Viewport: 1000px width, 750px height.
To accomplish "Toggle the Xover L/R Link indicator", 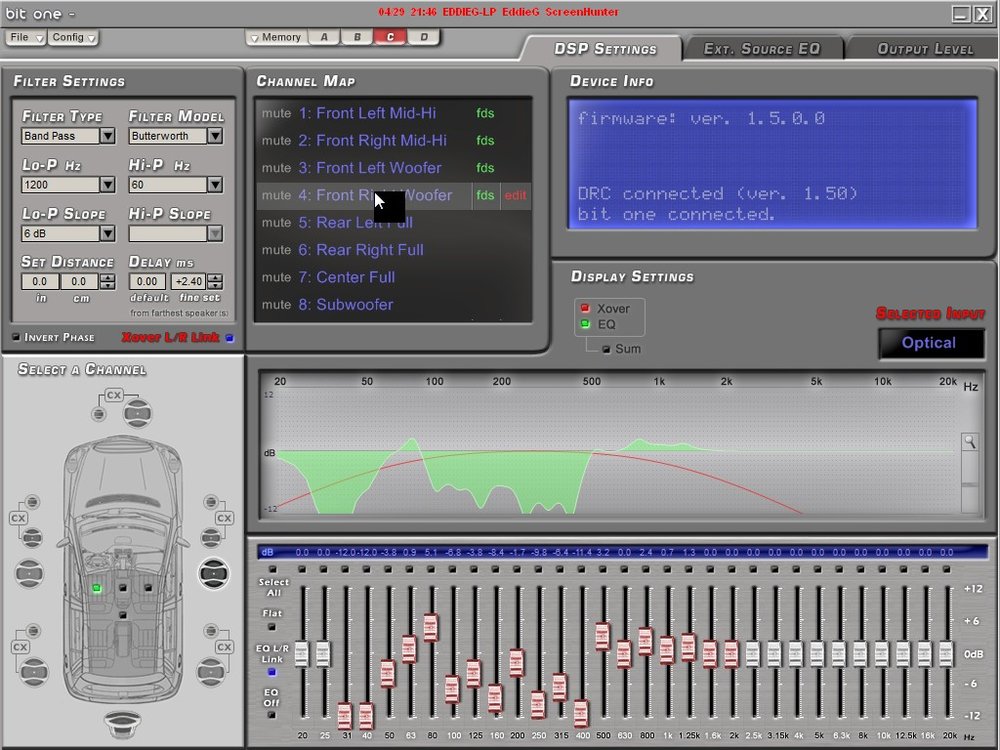I will tap(230, 338).
